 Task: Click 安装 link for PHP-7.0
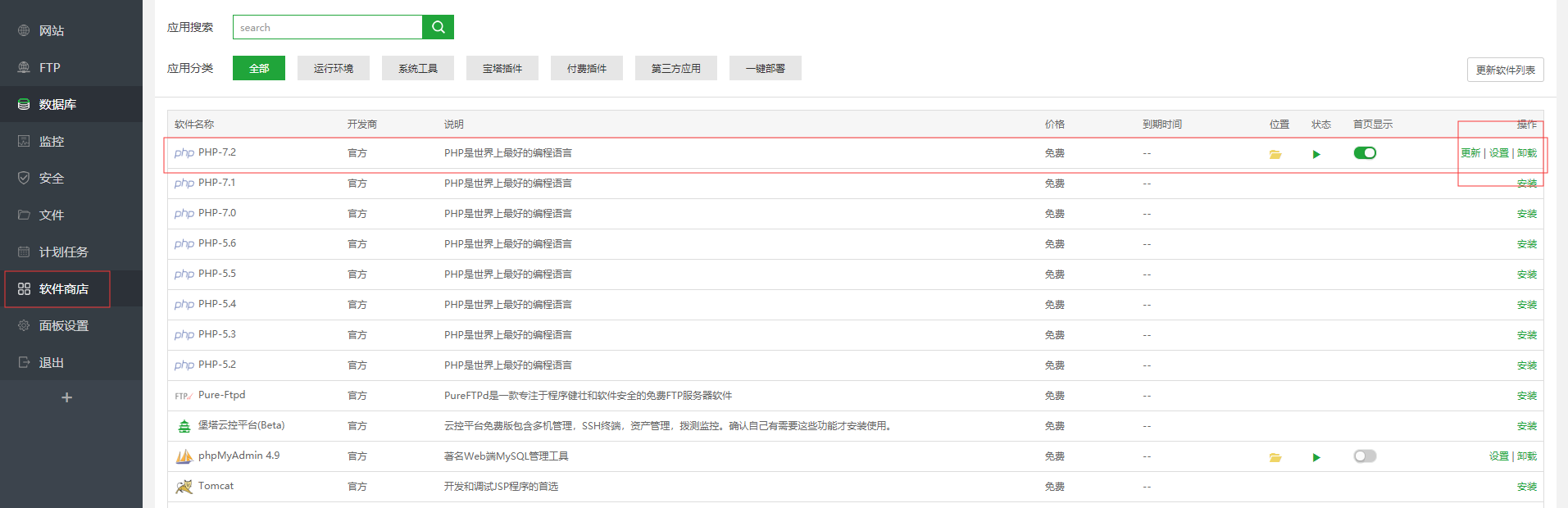1527,214
